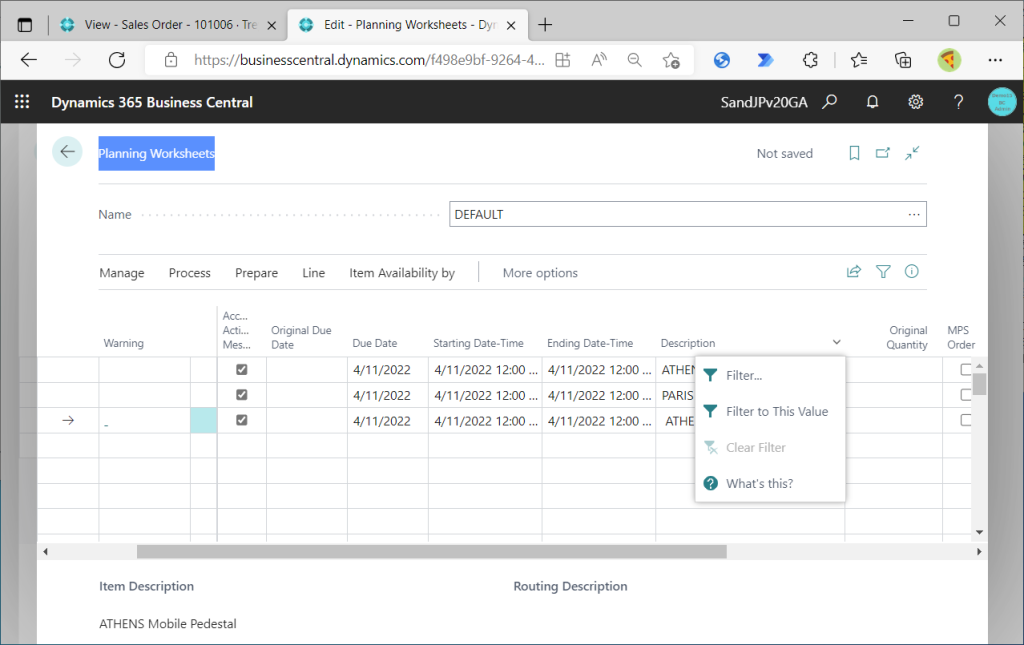Select the PARIS row Due Date cell 4/11/2022
Screen dimensions: 1024x645
pyautogui.click(x=388, y=395)
